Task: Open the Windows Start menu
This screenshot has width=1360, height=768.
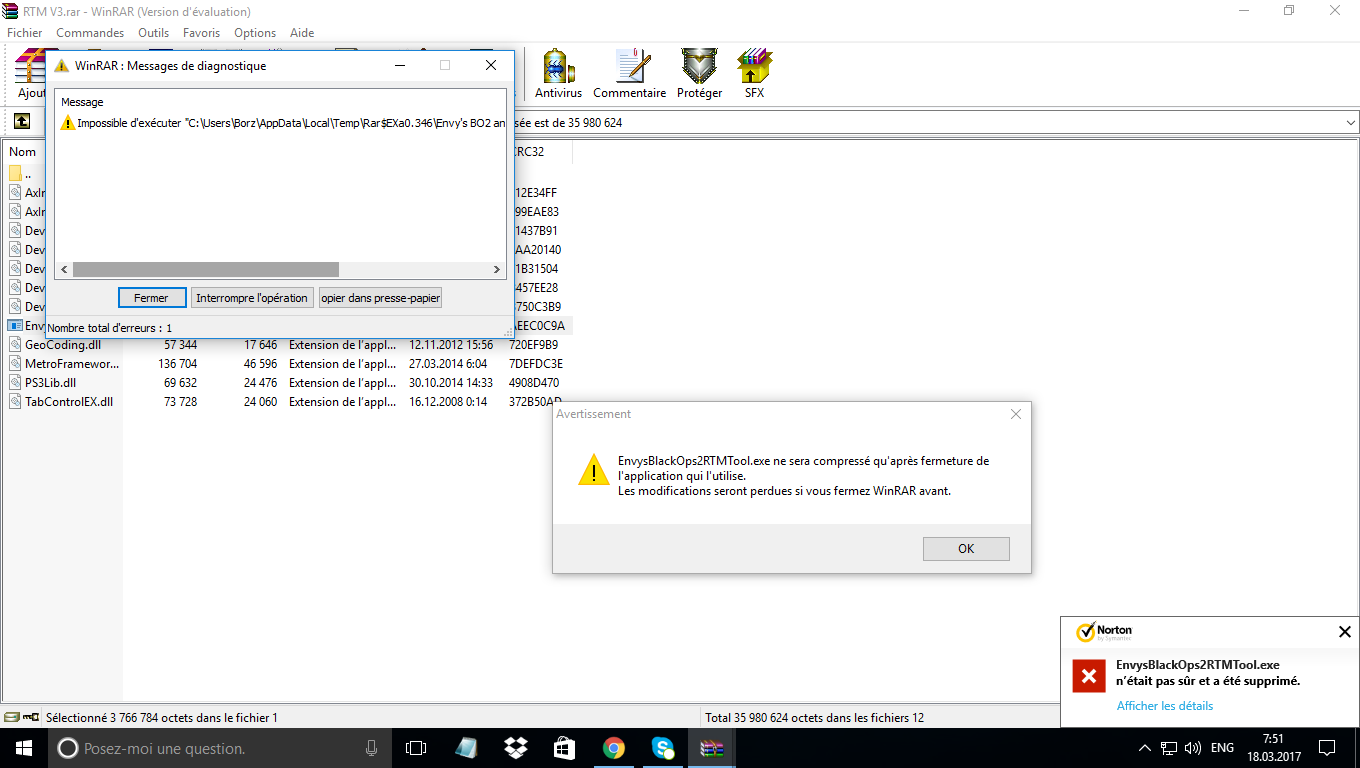Action: point(24,748)
